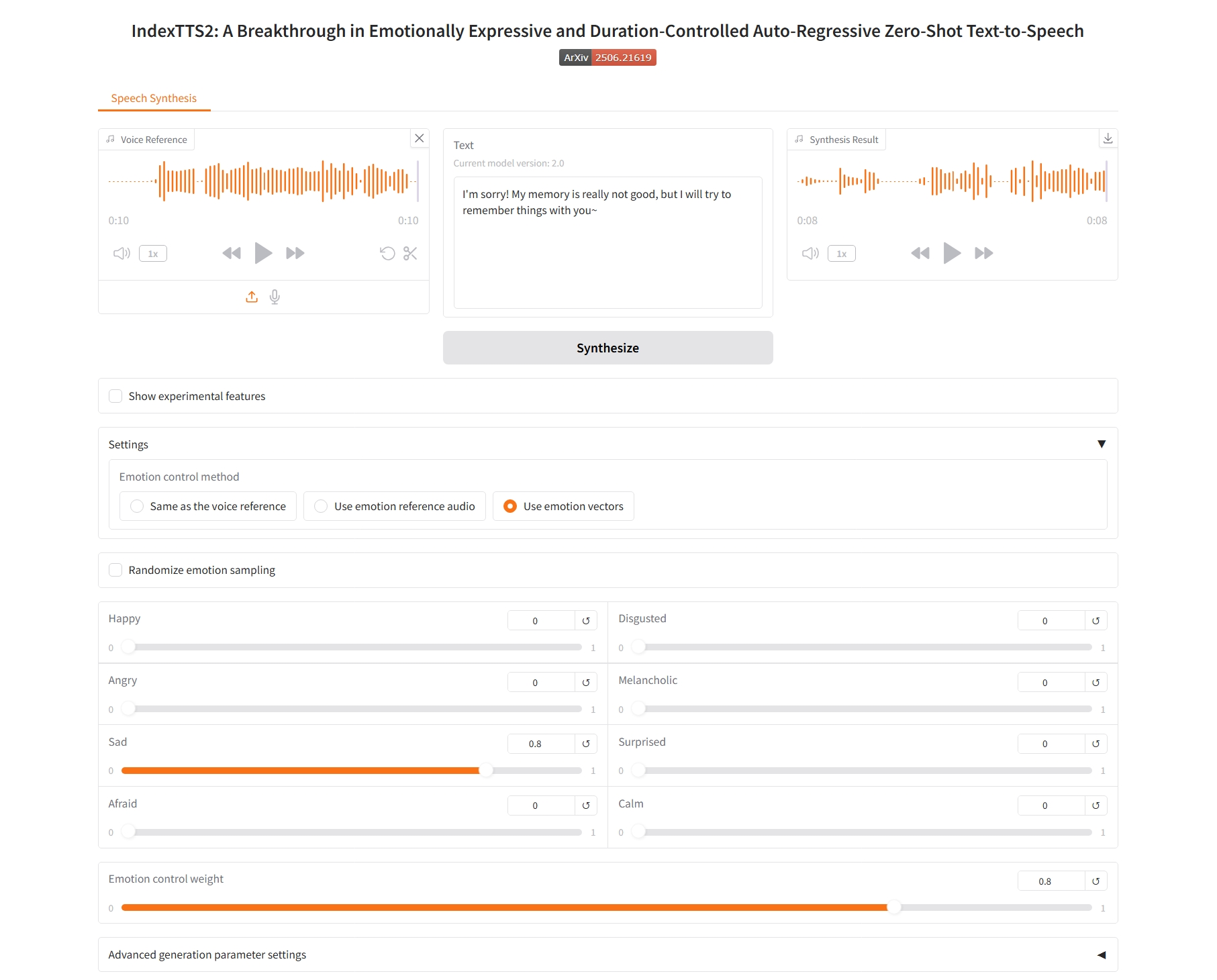Trim the voice reference with scissors icon
The image size is (1217, 980).
410,253
